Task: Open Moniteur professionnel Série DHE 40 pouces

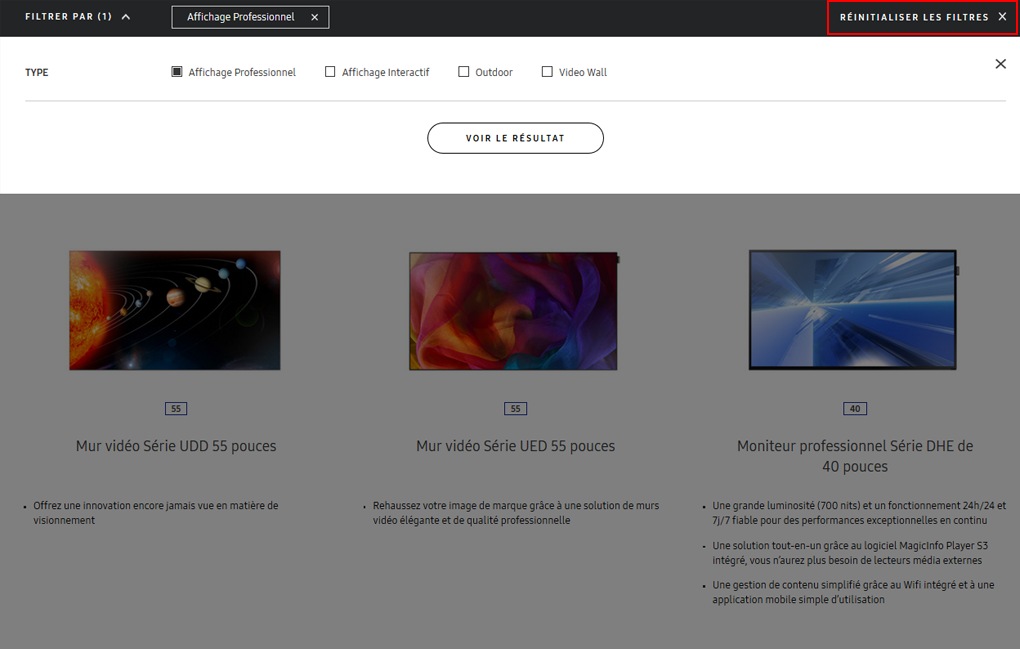Action: point(855,456)
